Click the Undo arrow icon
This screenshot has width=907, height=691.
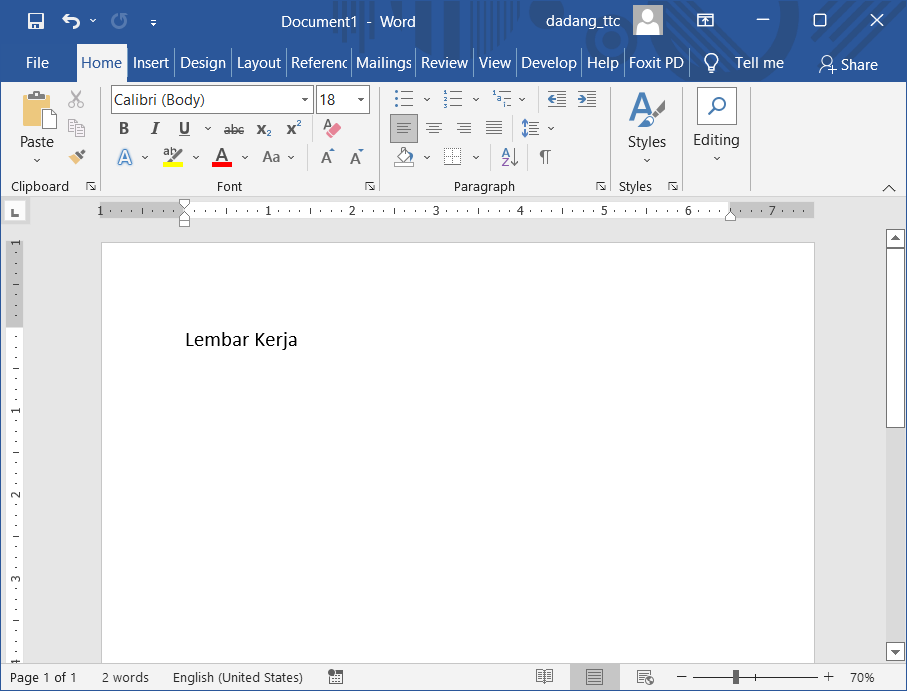point(70,21)
